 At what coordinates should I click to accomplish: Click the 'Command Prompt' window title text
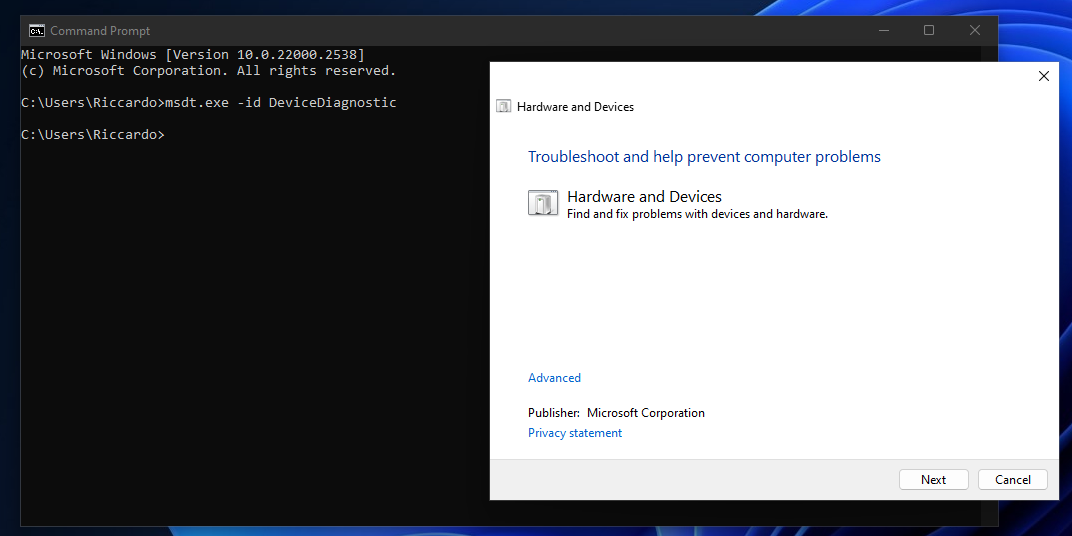[x=100, y=31]
